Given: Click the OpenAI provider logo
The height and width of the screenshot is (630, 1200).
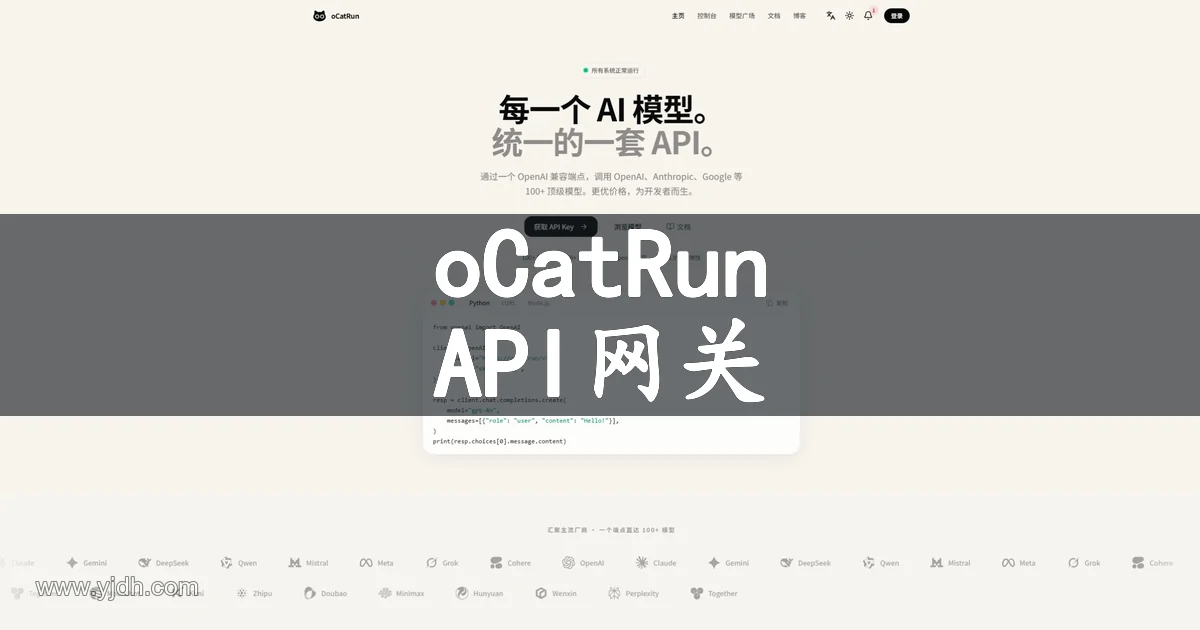Looking at the screenshot, I should (x=583, y=563).
